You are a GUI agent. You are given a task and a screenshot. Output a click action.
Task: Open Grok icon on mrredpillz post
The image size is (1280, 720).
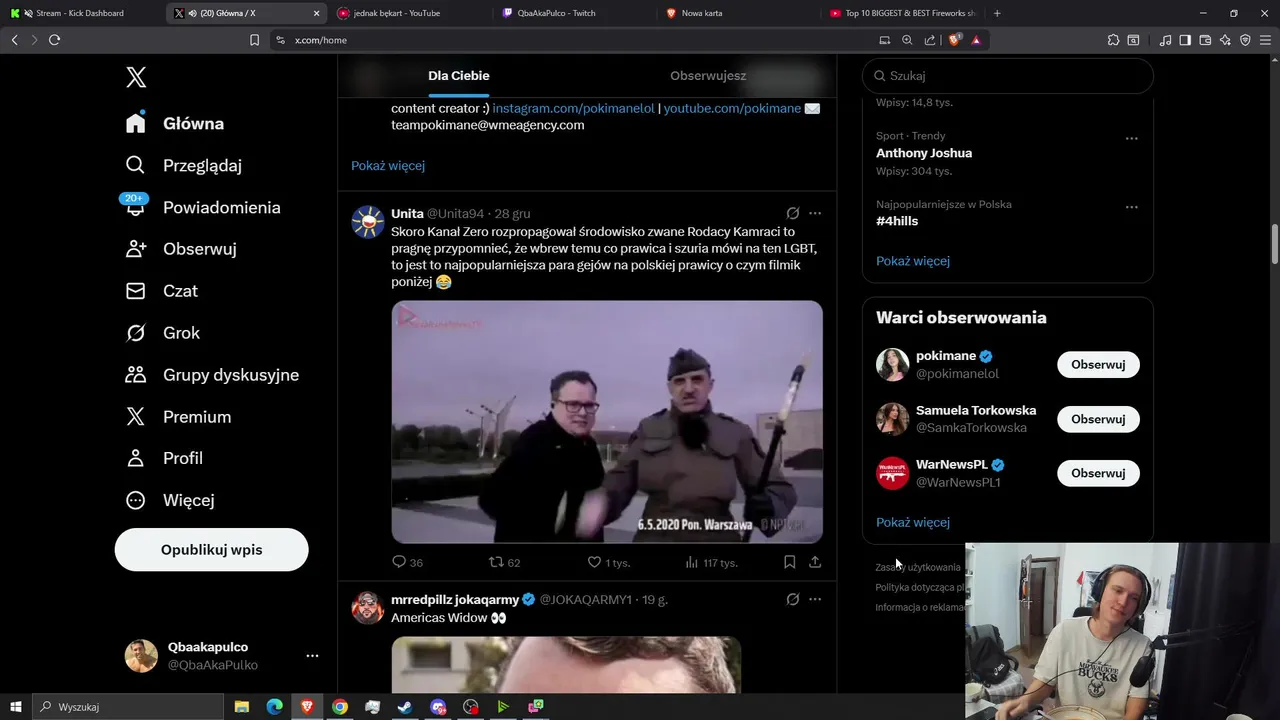(793, 599)
